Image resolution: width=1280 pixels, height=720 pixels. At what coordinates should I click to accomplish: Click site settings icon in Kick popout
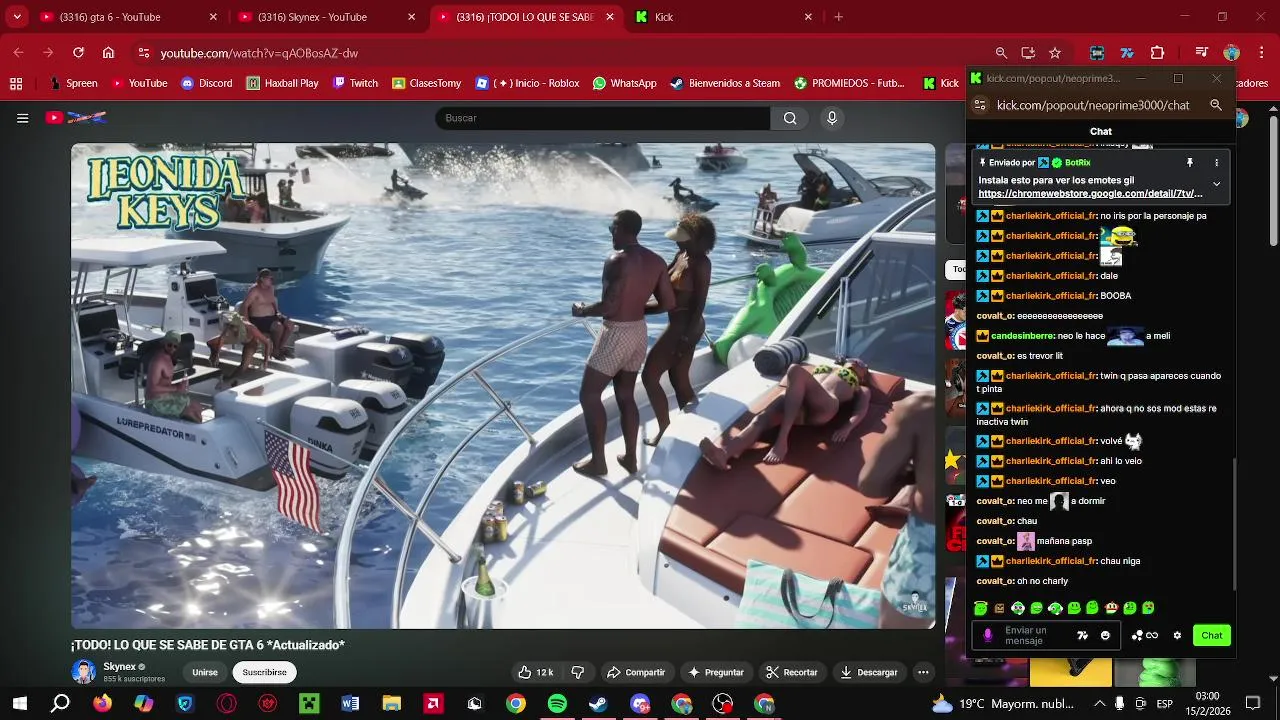pyautogui.click(x=980, y=105)
